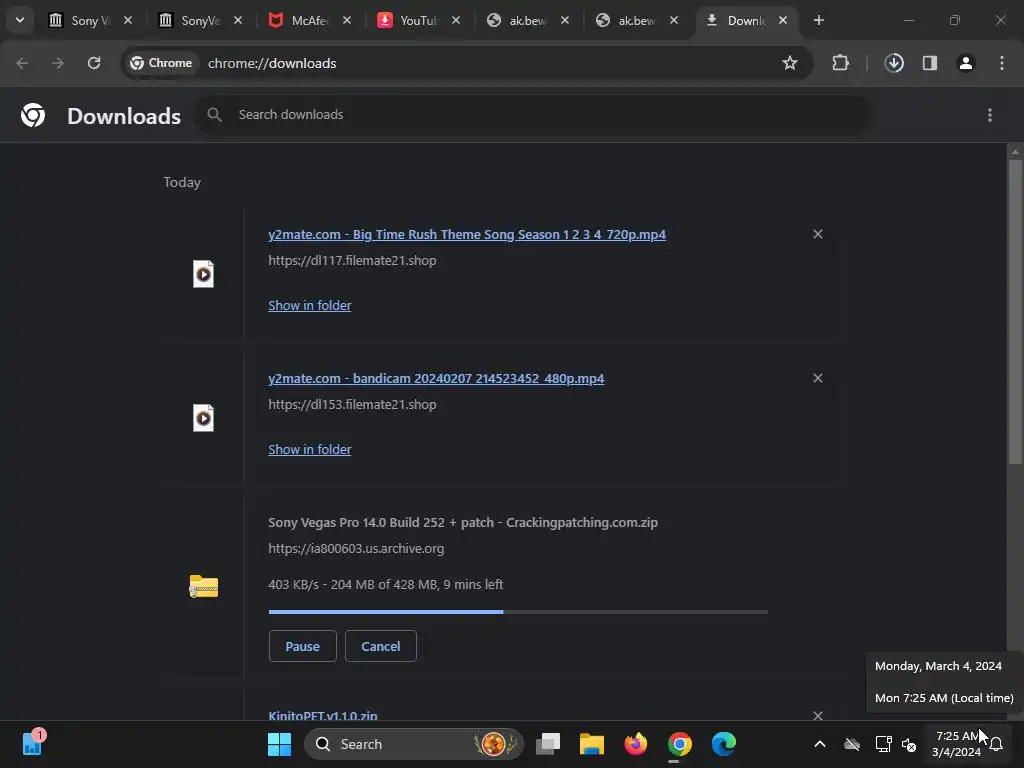
Task: Show Big Time Rush file in folder
Action: tap(310, 306)
